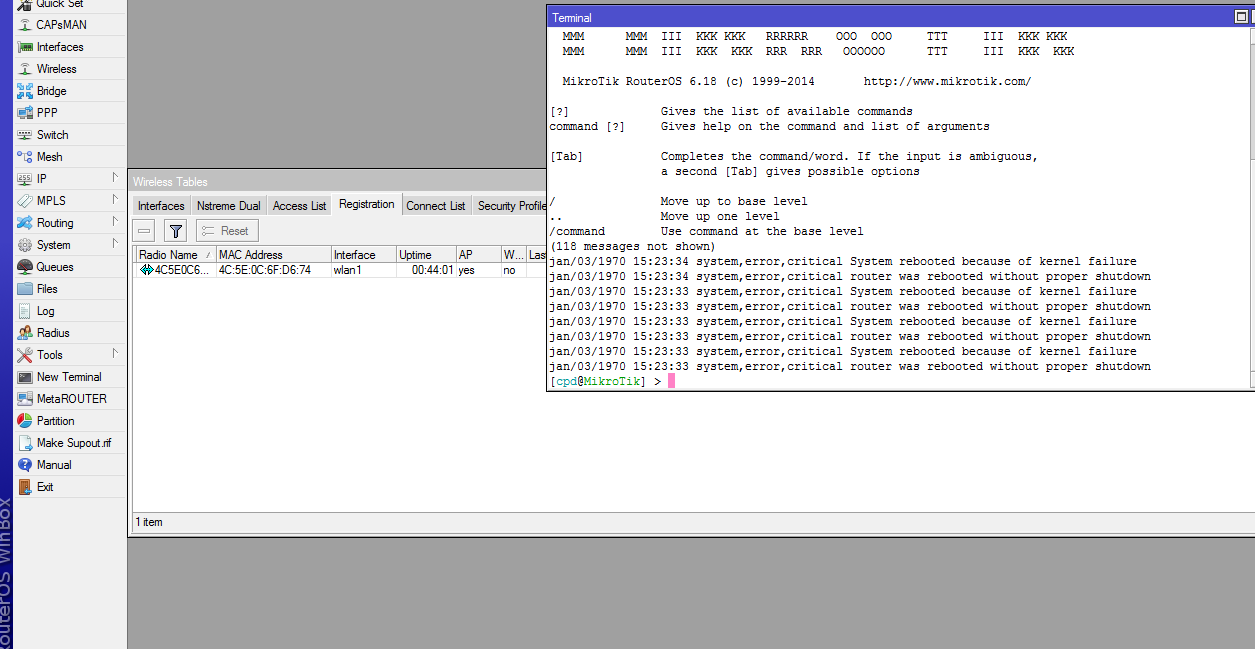
Task: Click the Make Supout.rif icon
Action: pos(25,443)
